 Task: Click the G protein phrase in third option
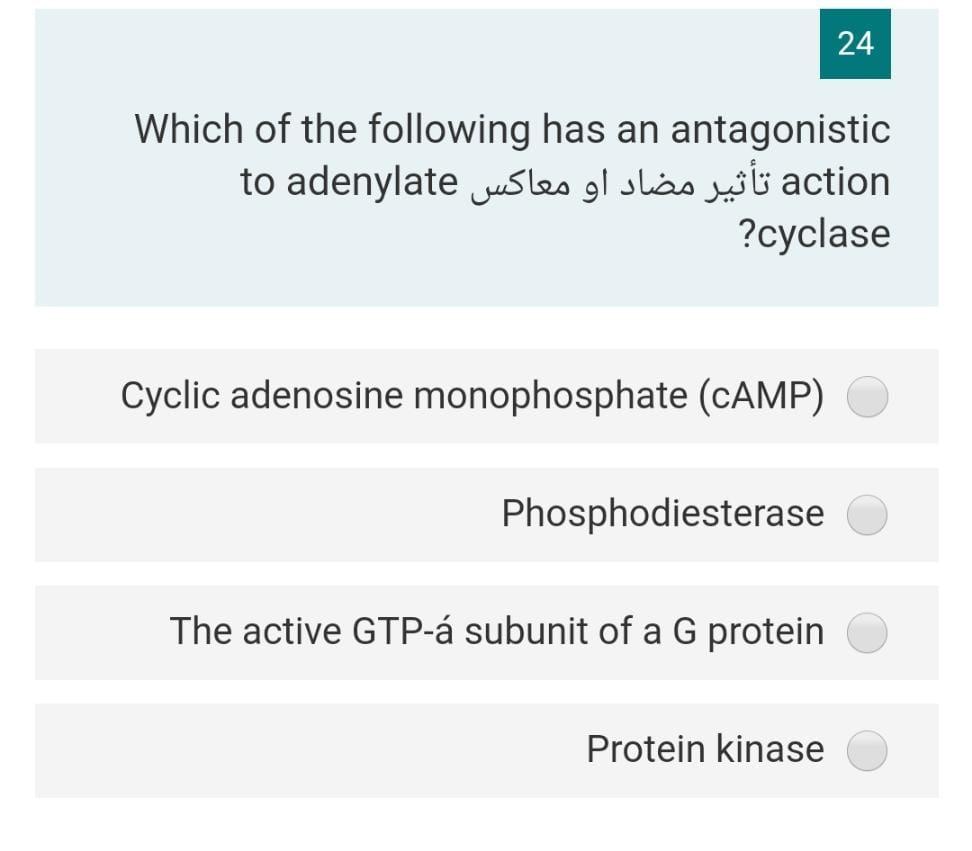(749, 632)
